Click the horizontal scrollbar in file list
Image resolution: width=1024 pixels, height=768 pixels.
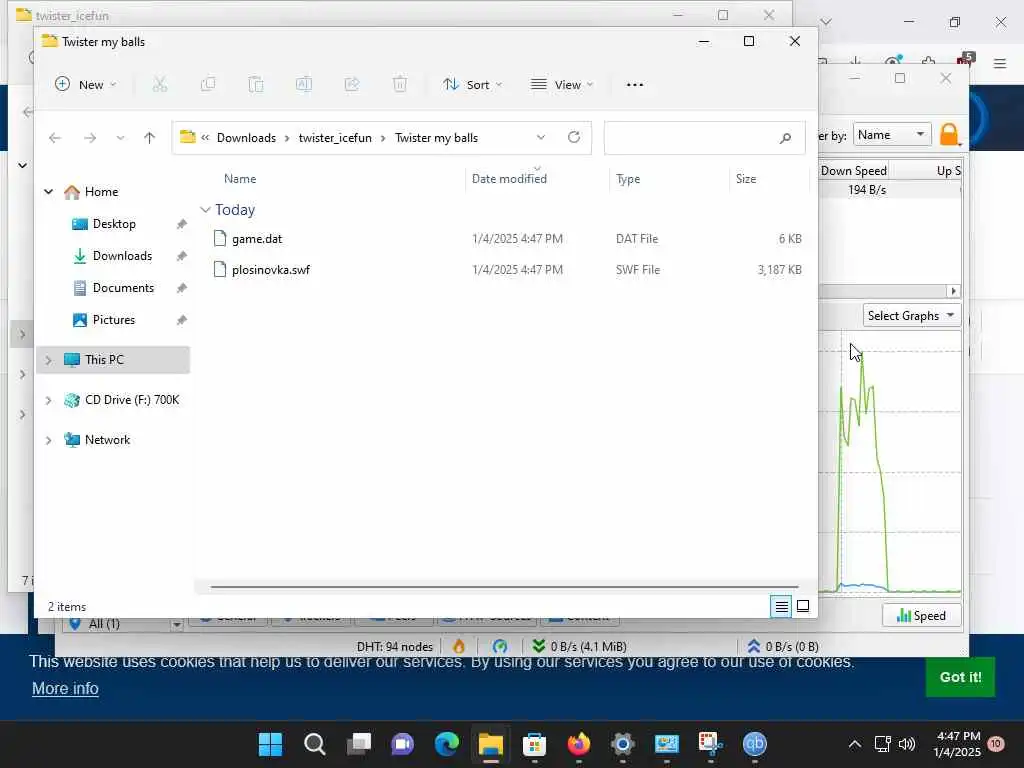[504, 586]
